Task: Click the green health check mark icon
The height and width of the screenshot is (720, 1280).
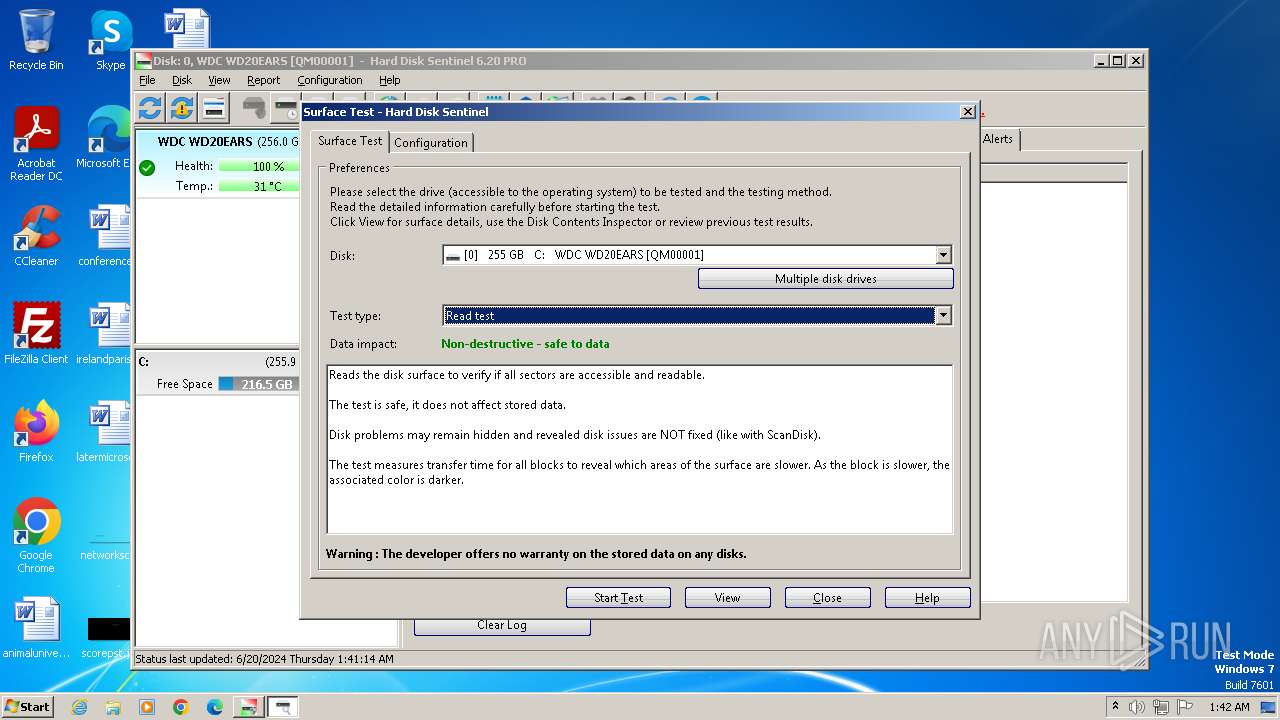Action: pos(147,167)
